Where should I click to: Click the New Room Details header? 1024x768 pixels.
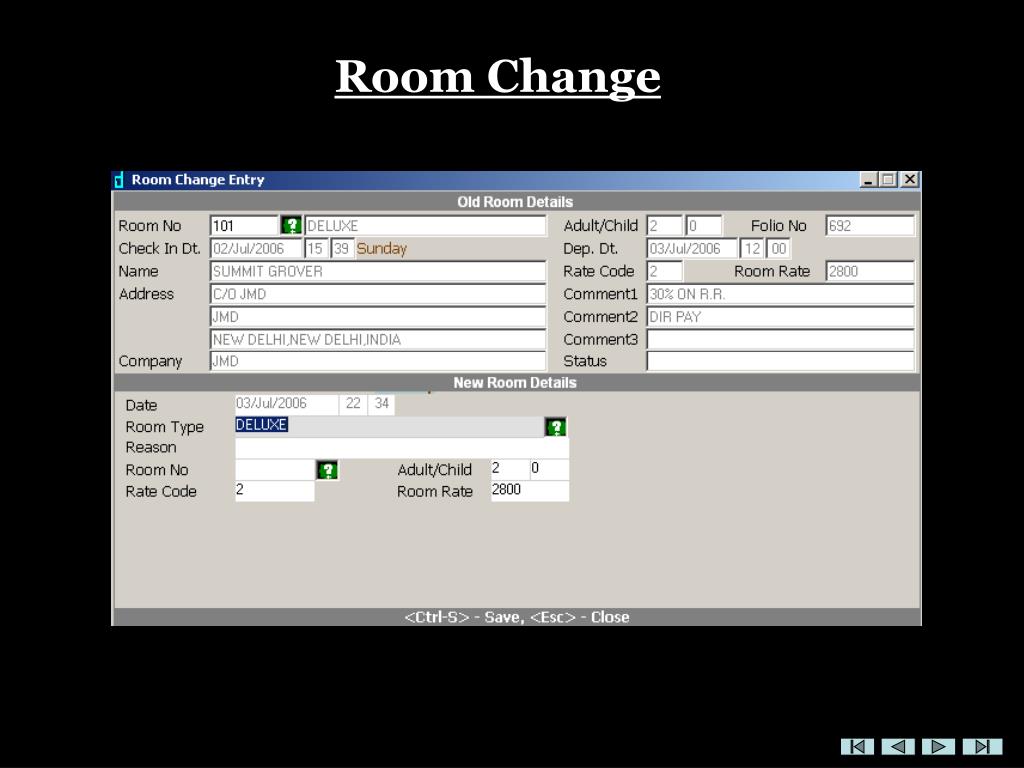[x=515, y=383]
